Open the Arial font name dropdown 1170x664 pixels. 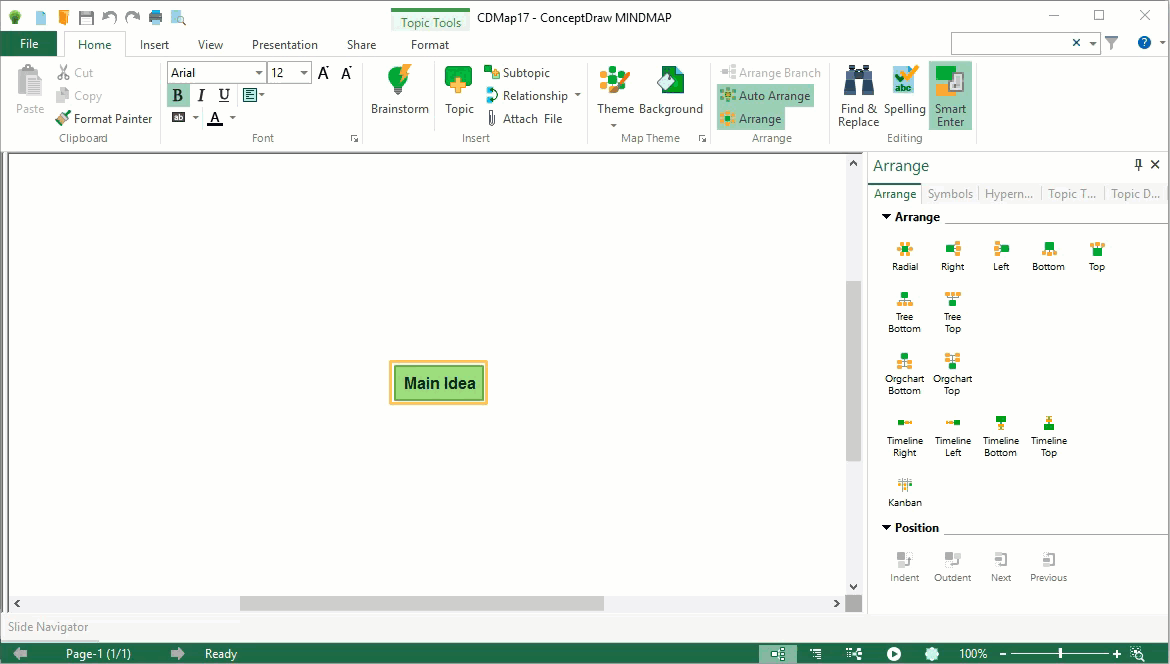click(x=259, y=72)
